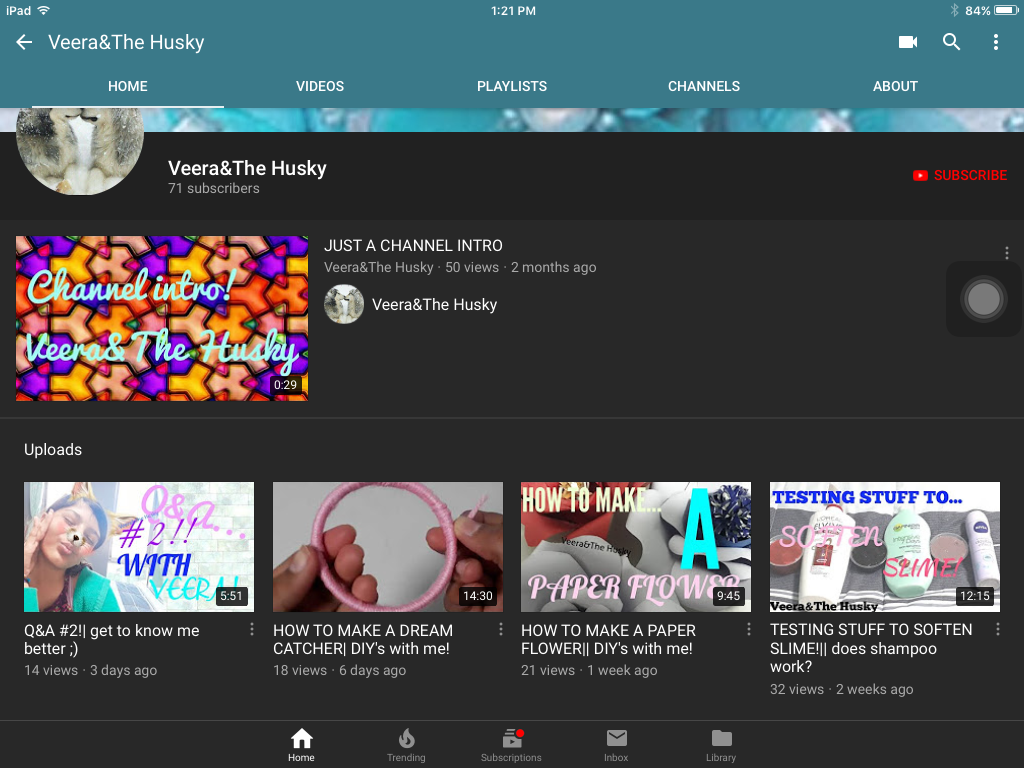The width and height of the screenshot is (1024, 768).
Task: Play the soften slime thumbnail
Action: 885,547
